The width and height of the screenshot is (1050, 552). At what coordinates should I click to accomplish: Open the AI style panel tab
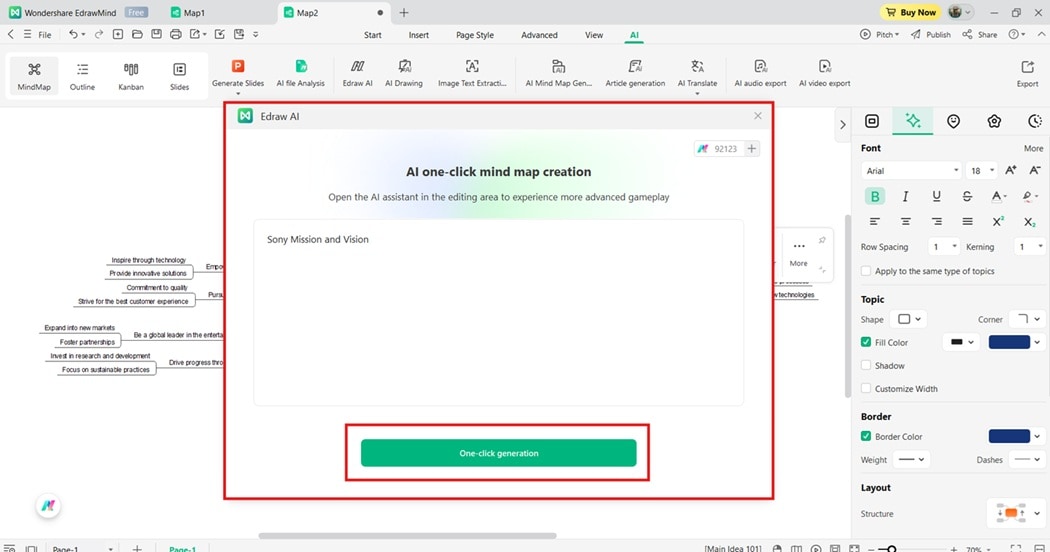pyautogui.click(x=912, y=121)
